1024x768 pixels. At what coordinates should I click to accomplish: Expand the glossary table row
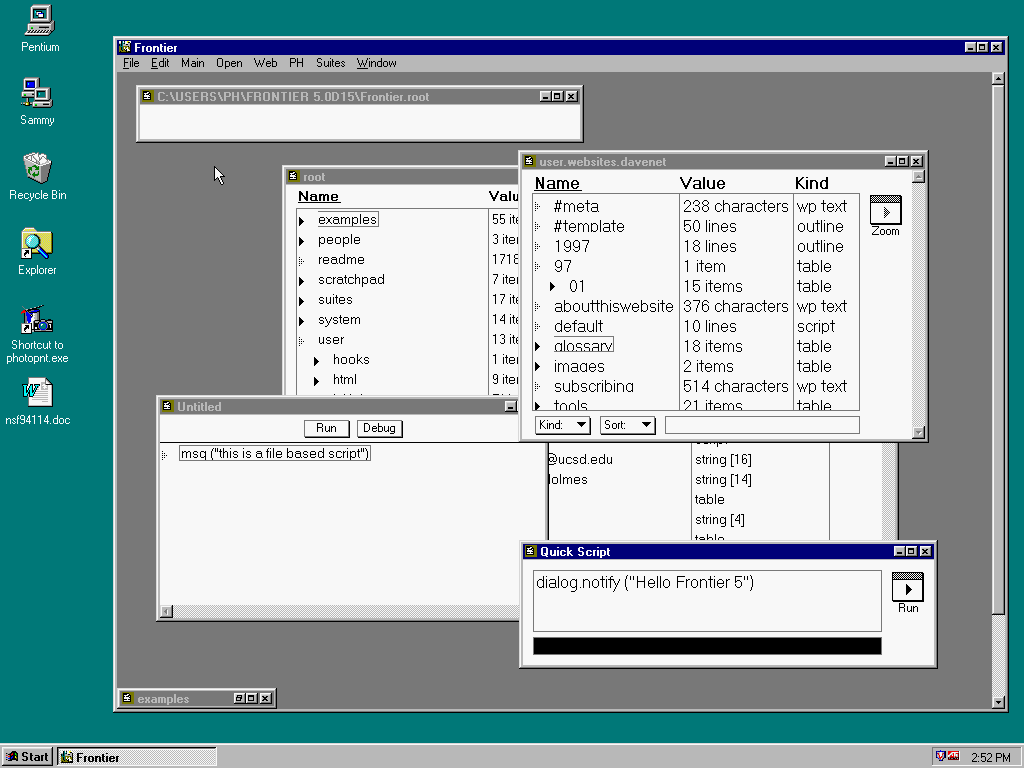538,347
